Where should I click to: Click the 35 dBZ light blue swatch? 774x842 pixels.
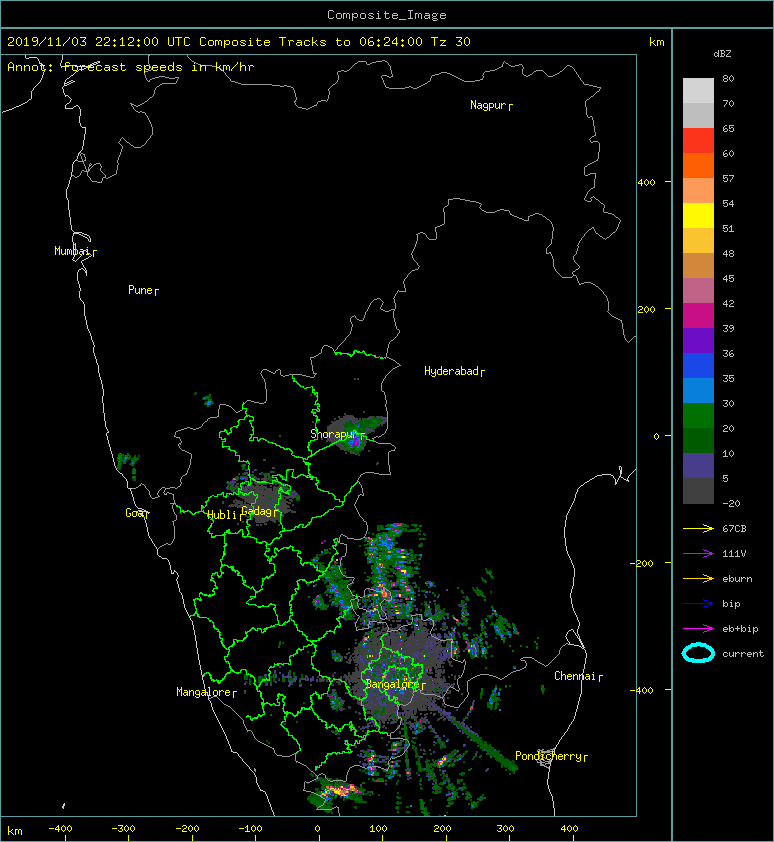(x=698, y=390)
